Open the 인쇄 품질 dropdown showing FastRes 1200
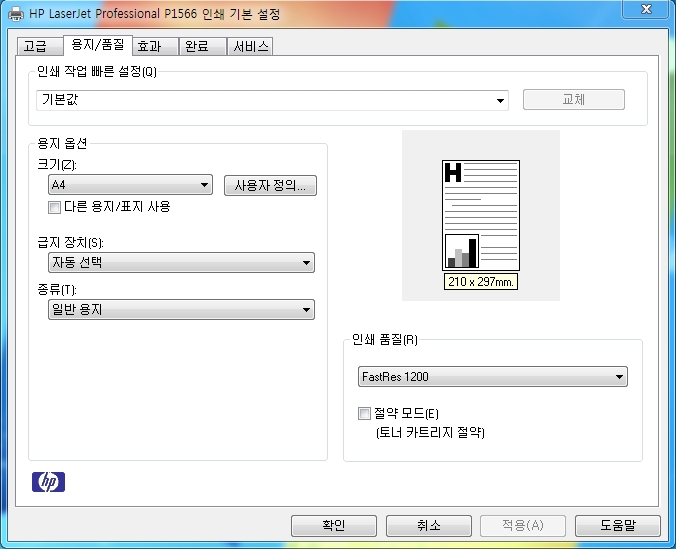 pyautogui.click(x=493, y=376)
